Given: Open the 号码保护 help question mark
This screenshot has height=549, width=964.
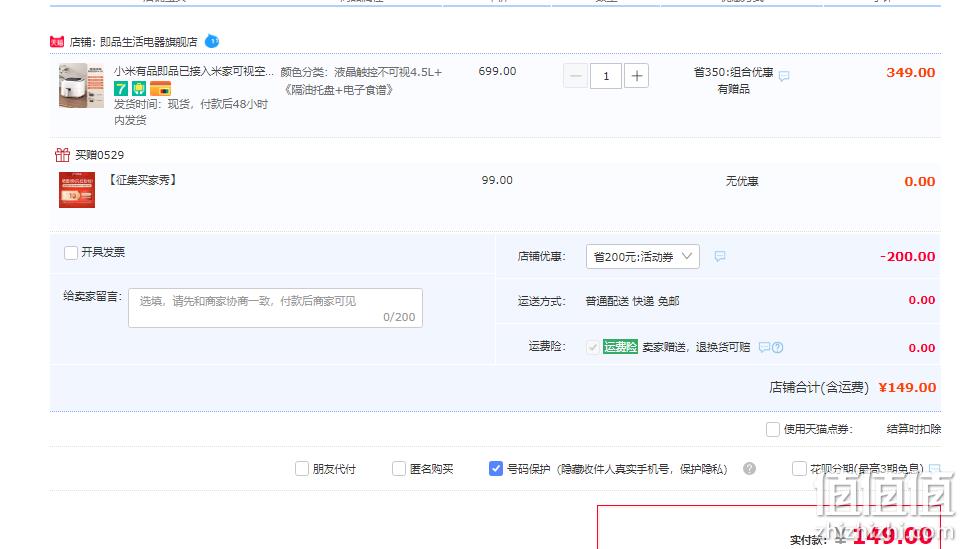Looking at the screenshot, I should (749, 468).
